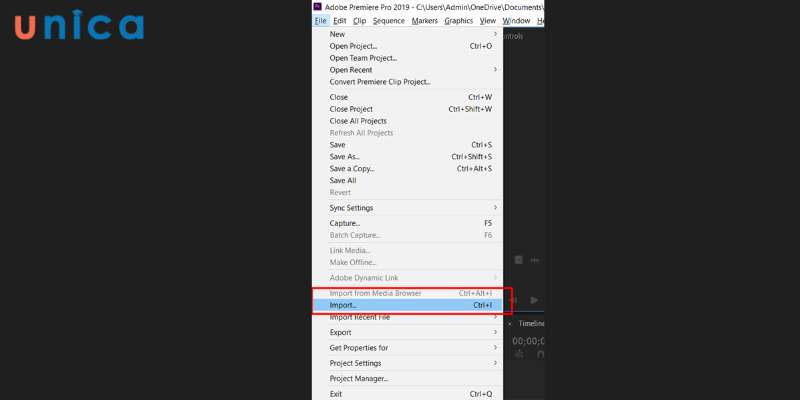Open the View menu

488,21
